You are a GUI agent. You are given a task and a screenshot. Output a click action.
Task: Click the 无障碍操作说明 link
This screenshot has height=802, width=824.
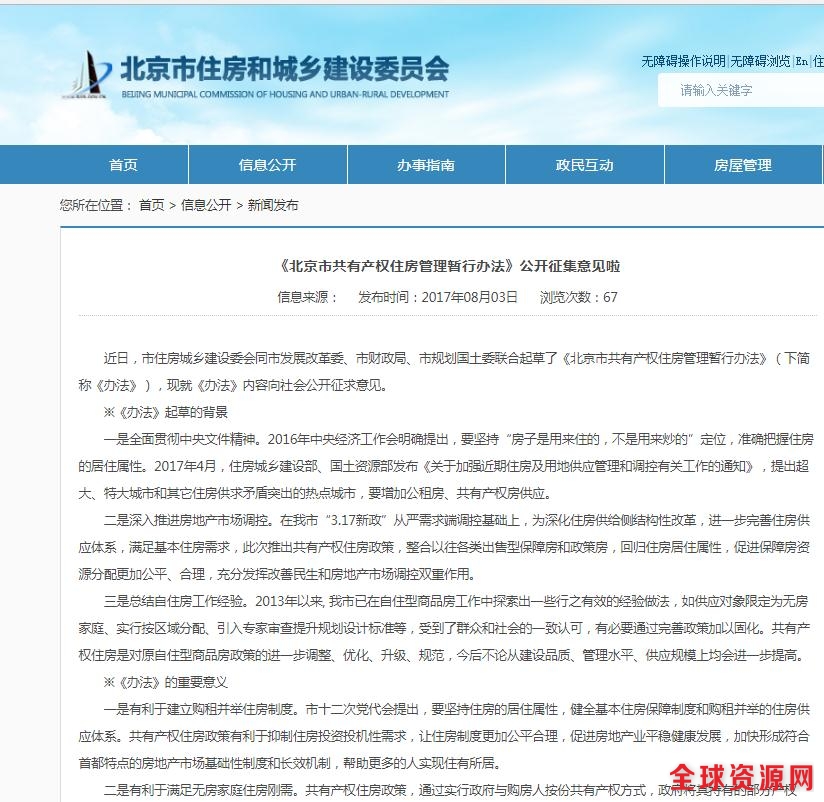pos(683,61)
